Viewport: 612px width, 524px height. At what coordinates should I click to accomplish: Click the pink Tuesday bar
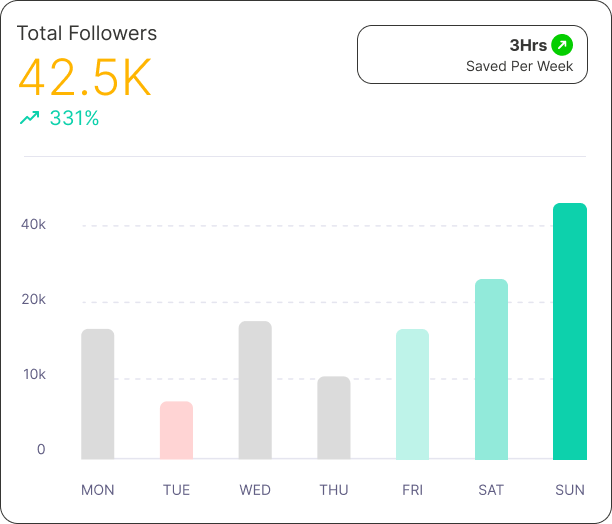(x=176, y=430)
